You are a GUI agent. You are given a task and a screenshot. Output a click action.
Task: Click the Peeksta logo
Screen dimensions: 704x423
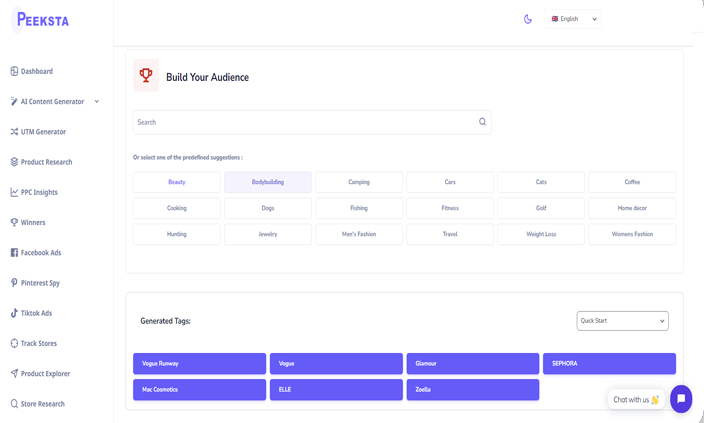tap(40, 20)
